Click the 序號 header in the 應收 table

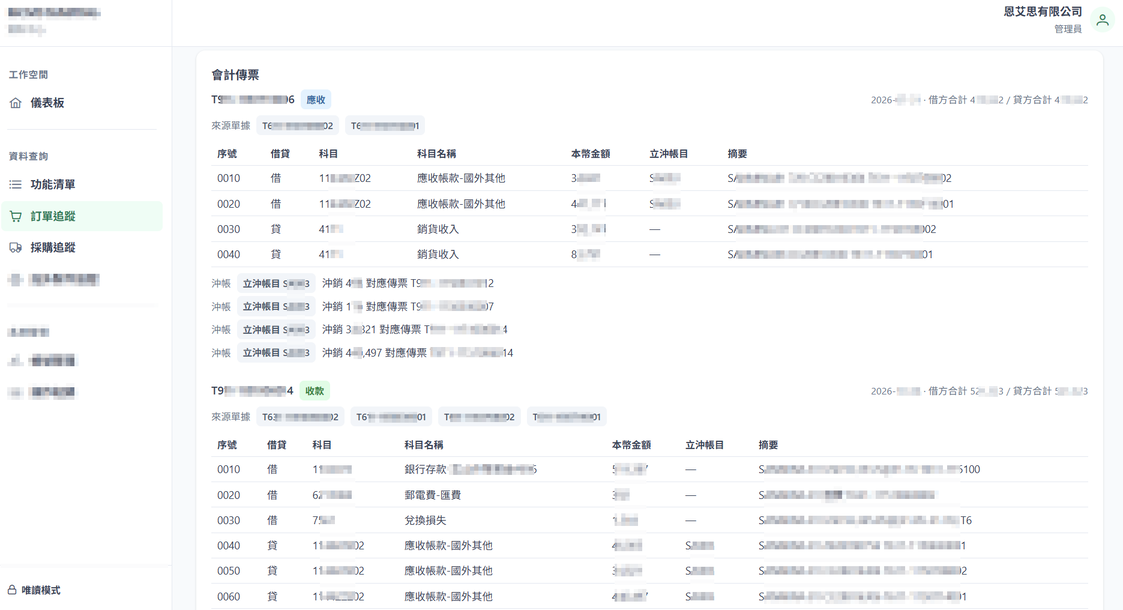pos(227,154)
